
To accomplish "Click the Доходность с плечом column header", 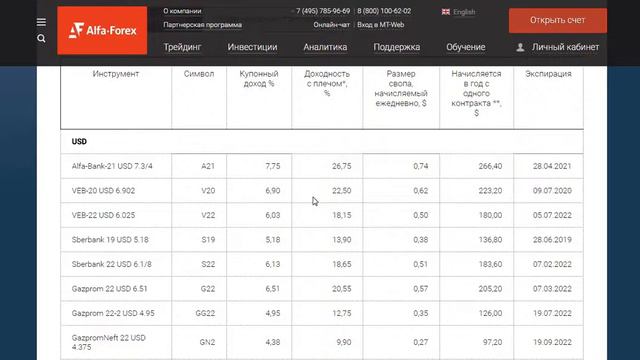I will click(x=327, y=84).
